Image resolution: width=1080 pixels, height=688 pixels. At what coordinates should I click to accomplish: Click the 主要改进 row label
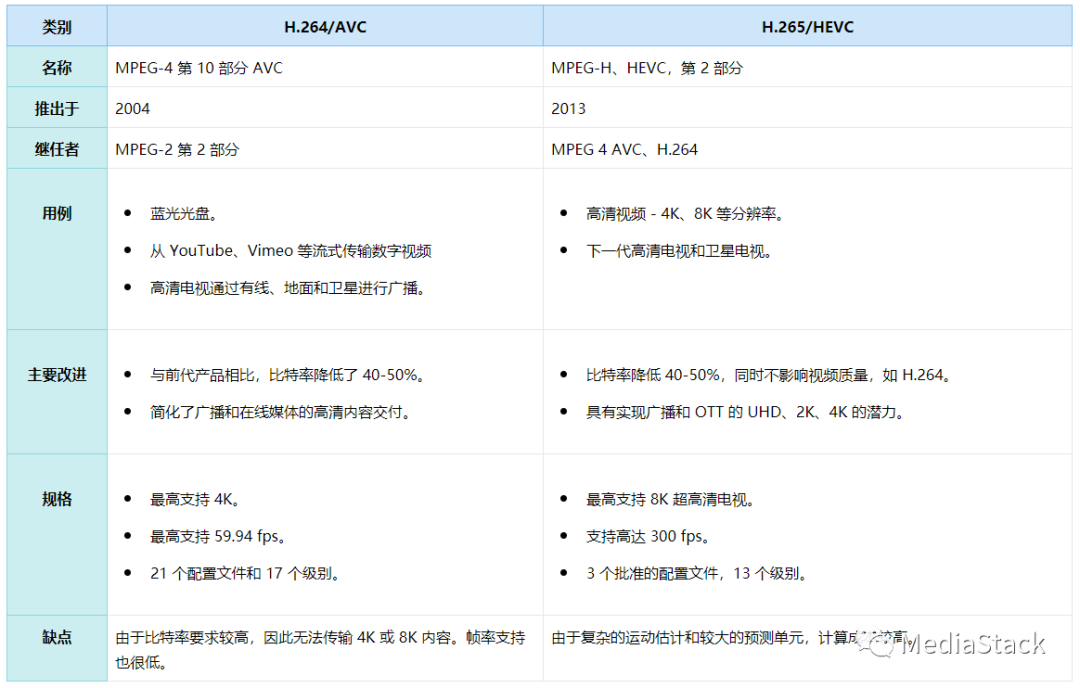tap(57, 374)
